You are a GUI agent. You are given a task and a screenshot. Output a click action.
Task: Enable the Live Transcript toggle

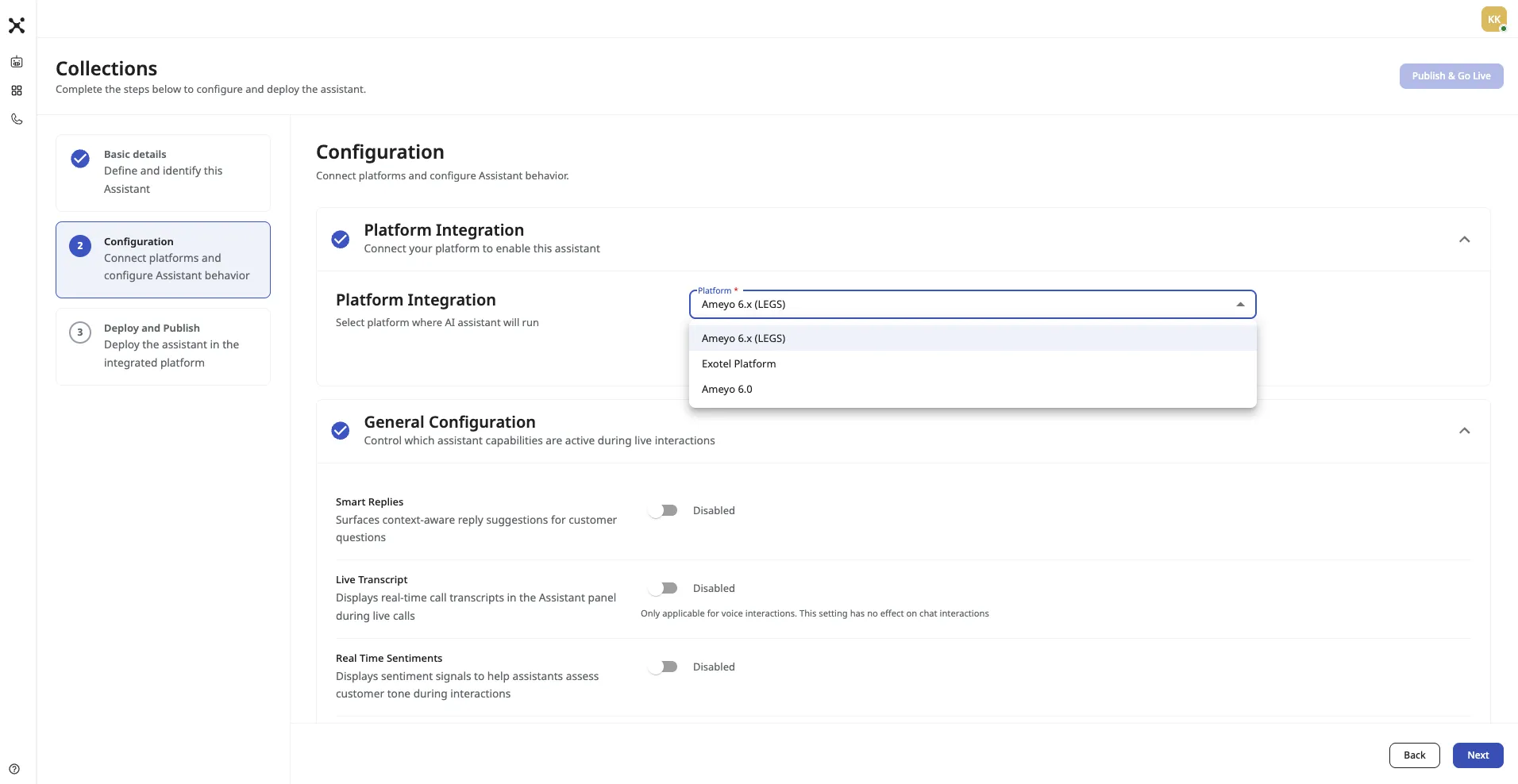[663, 588]
